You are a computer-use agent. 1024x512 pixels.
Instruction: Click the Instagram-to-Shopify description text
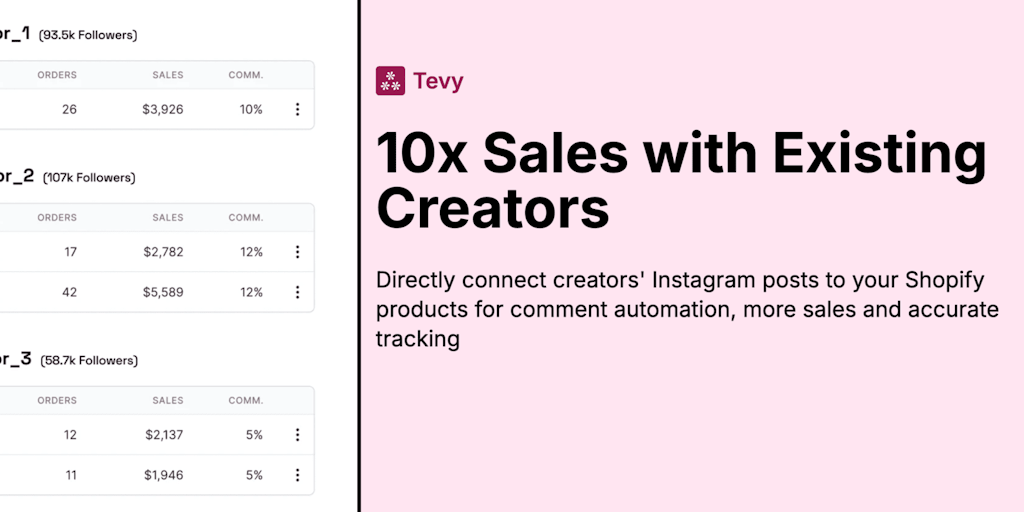(x=686, y=309)
